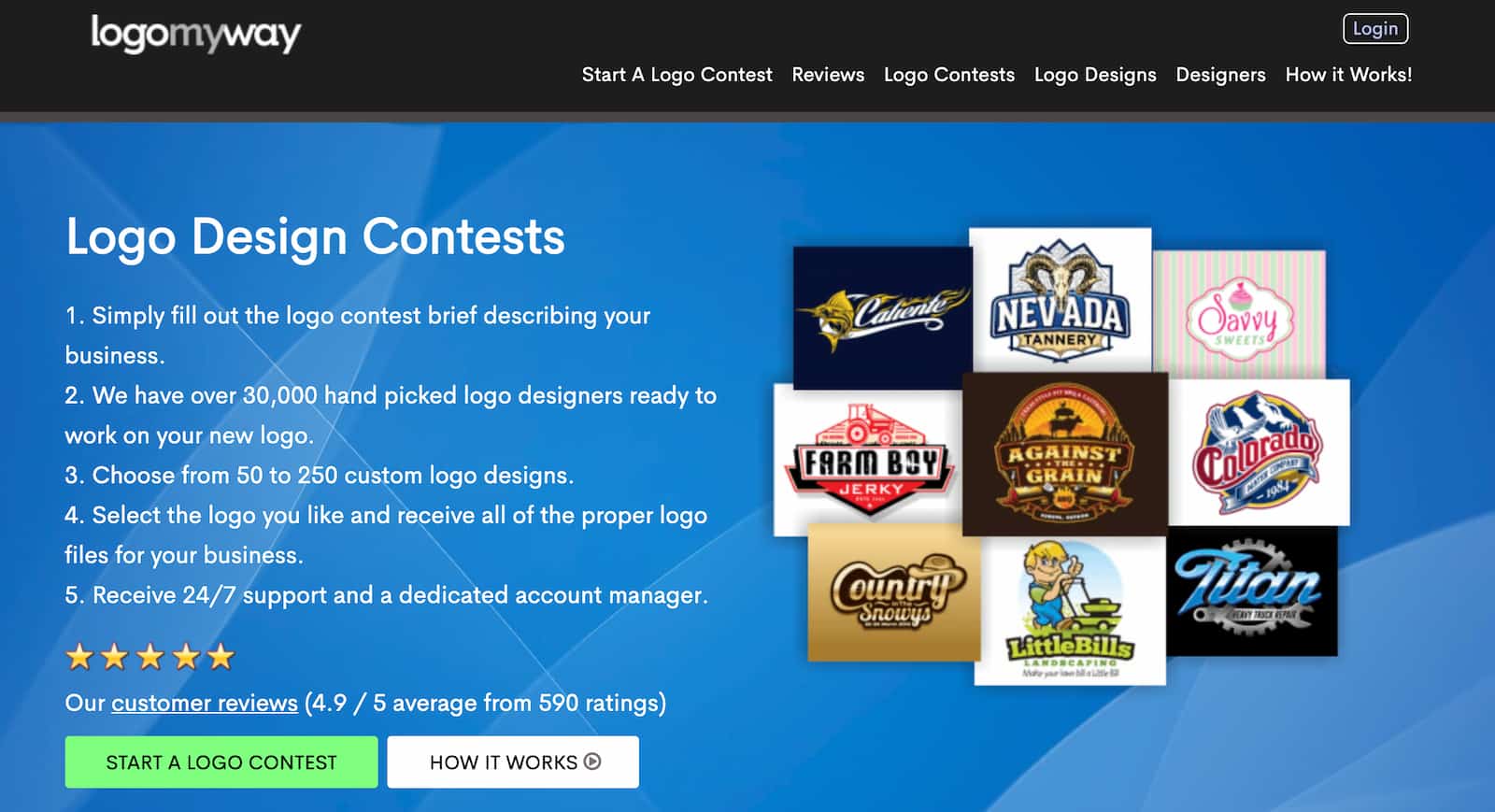Open the Titan logo thumbnail
Viewport: 1495px width, 812px height.
click(x=1251, y=591)
